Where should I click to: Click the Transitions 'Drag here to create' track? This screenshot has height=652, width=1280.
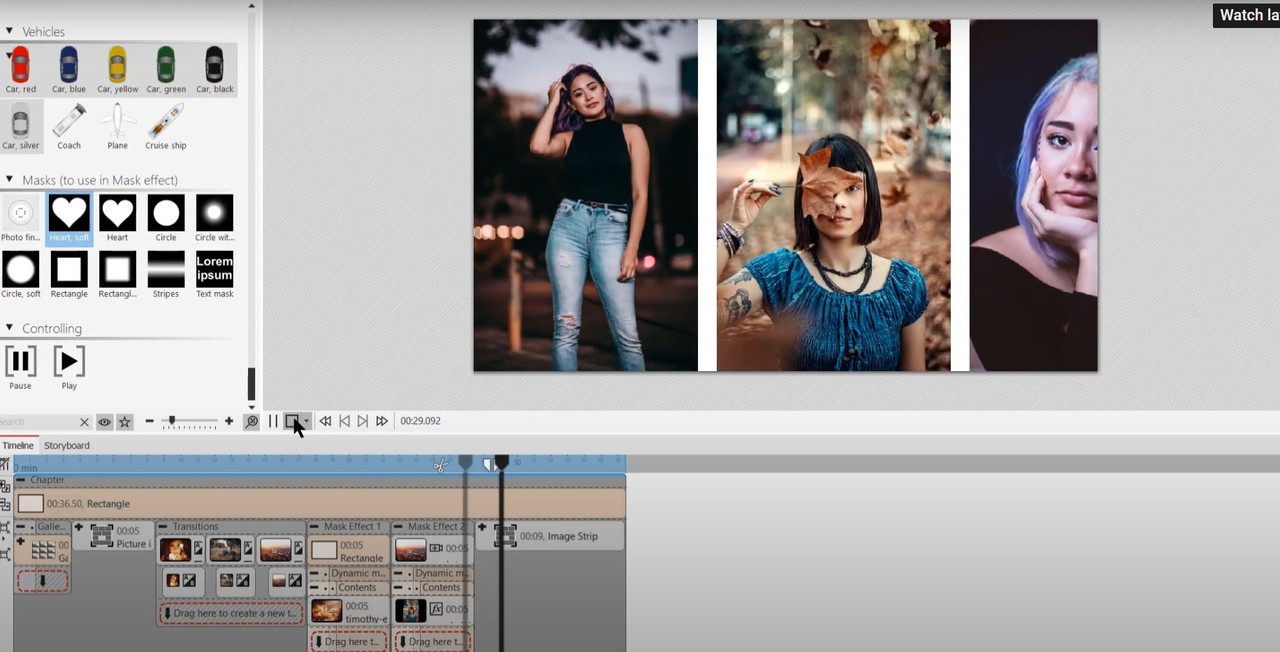pyautogui.click(x=231, y=613)
